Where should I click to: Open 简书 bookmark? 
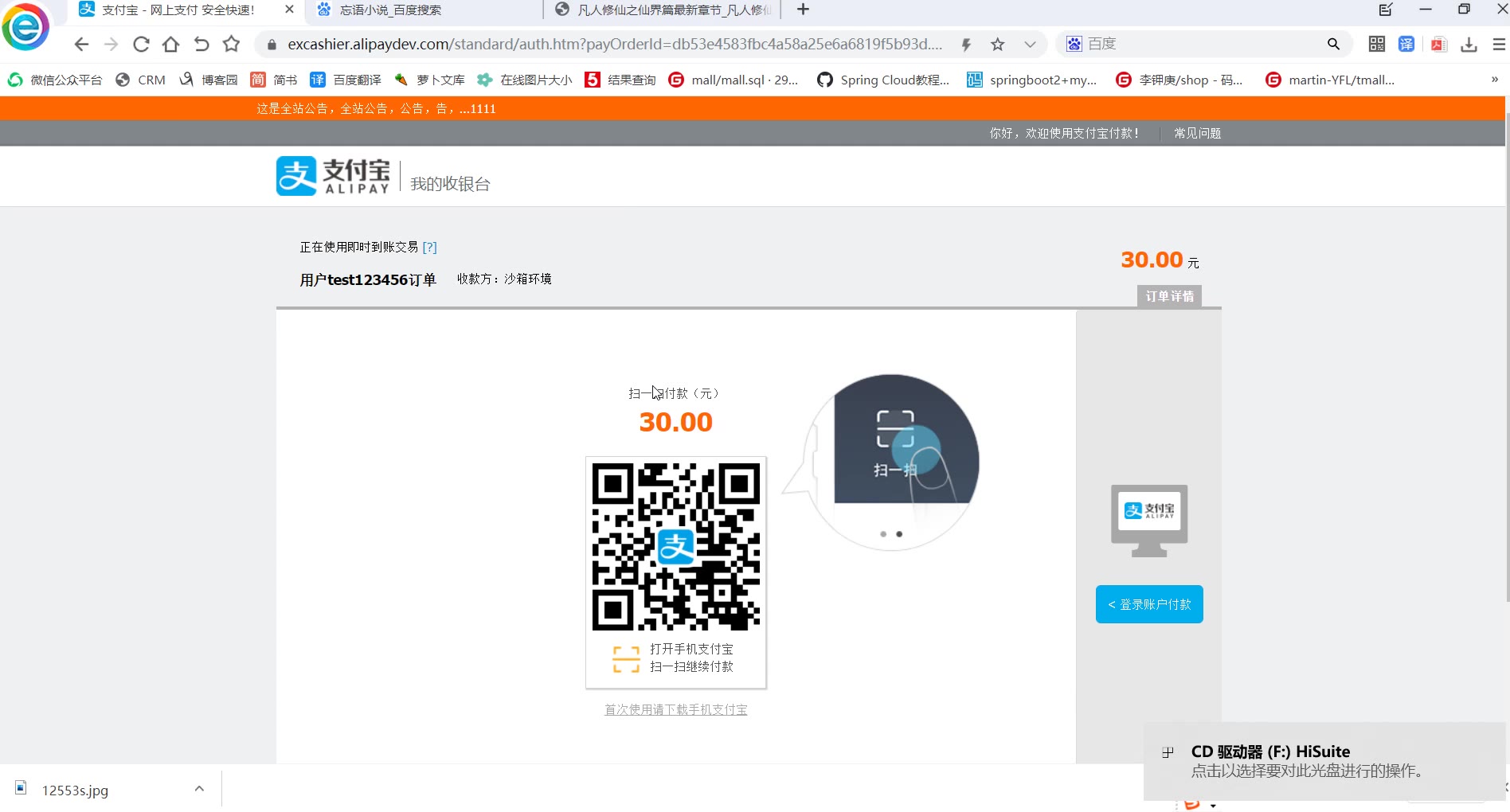pyautogui.click(x=274, y=80)
